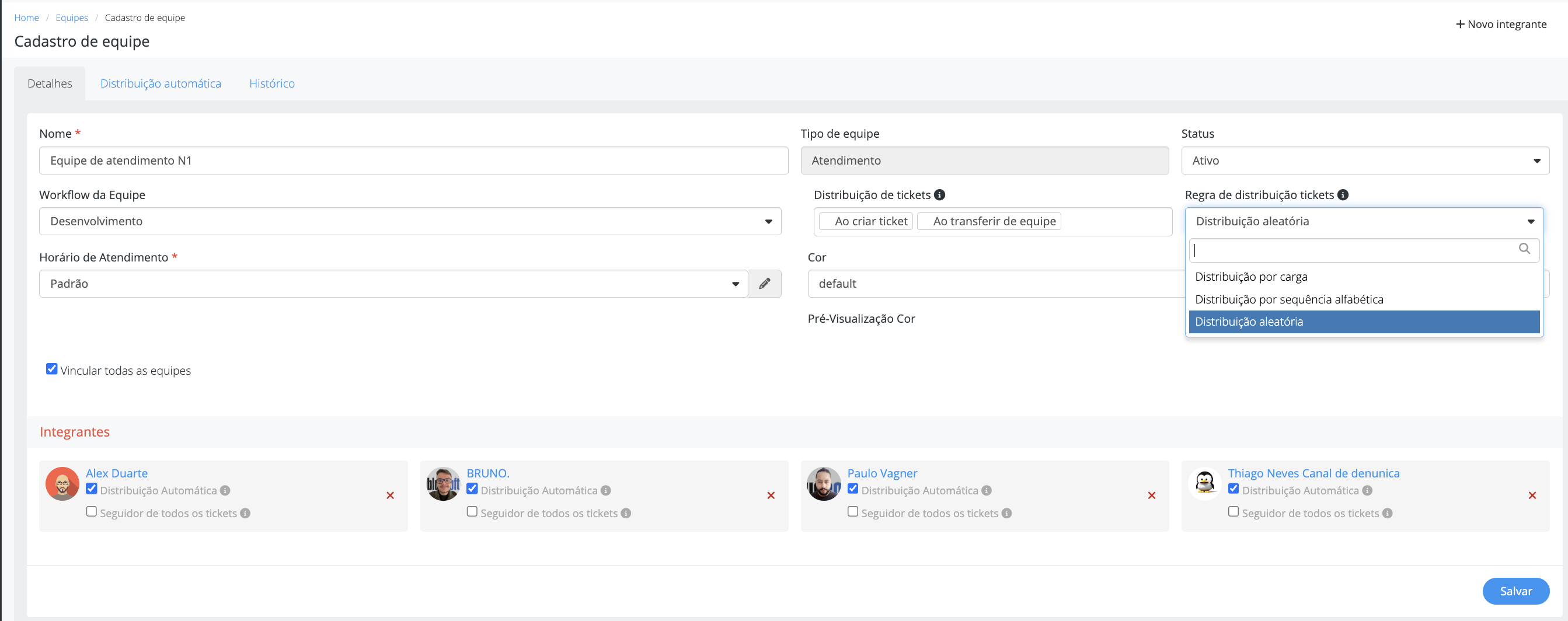1568x621 pixels.
Task: Remove Paulo Vagner with the red X
Action: click(x=1152, y=496)
